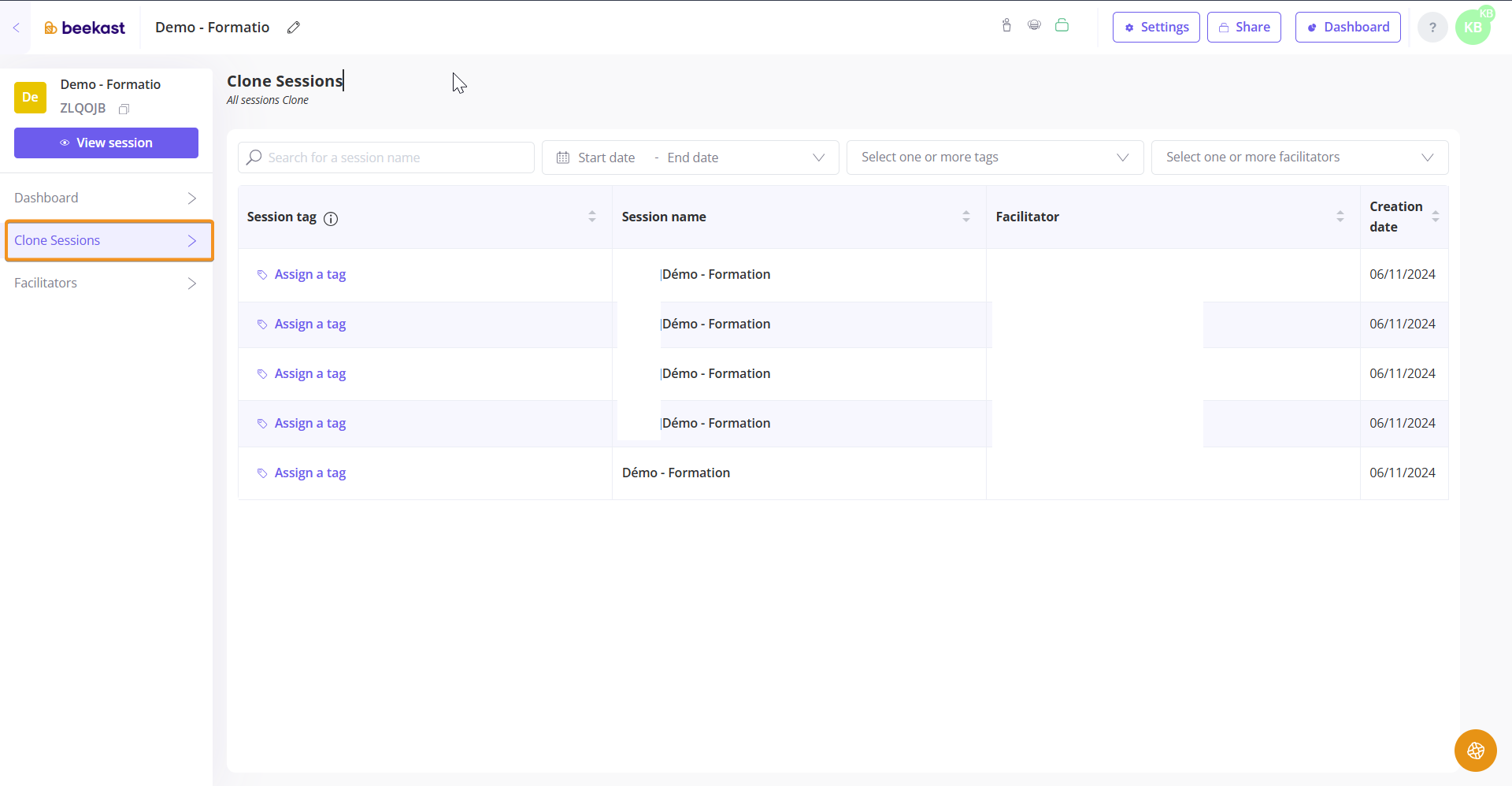Click the green open padlock icon
The height and width of the screenshot is (786, 1512).
(x=1062, y=25)
